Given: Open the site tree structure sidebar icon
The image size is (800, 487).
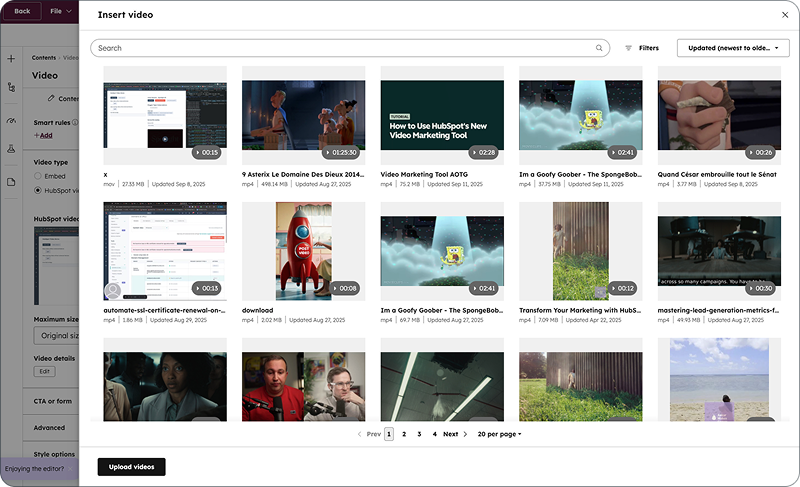Looking at the screenshot, I should (11, 87).
